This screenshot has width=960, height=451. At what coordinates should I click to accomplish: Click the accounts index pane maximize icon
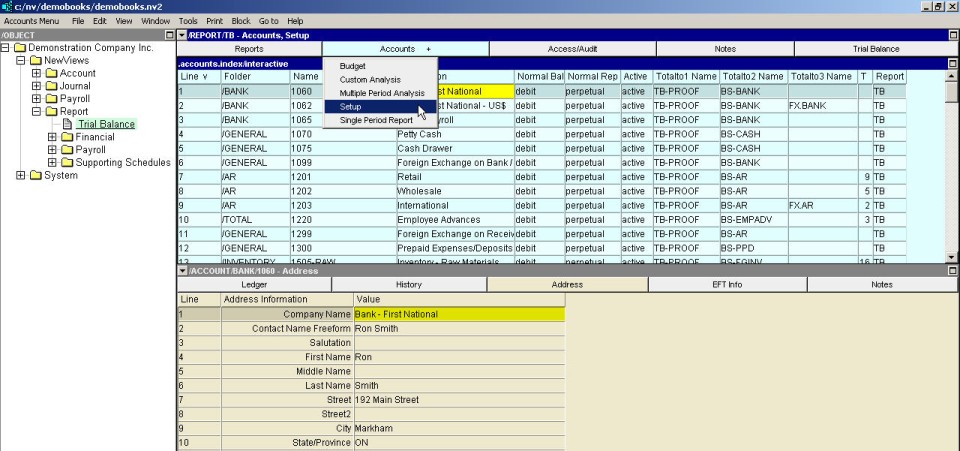point(952,63)
